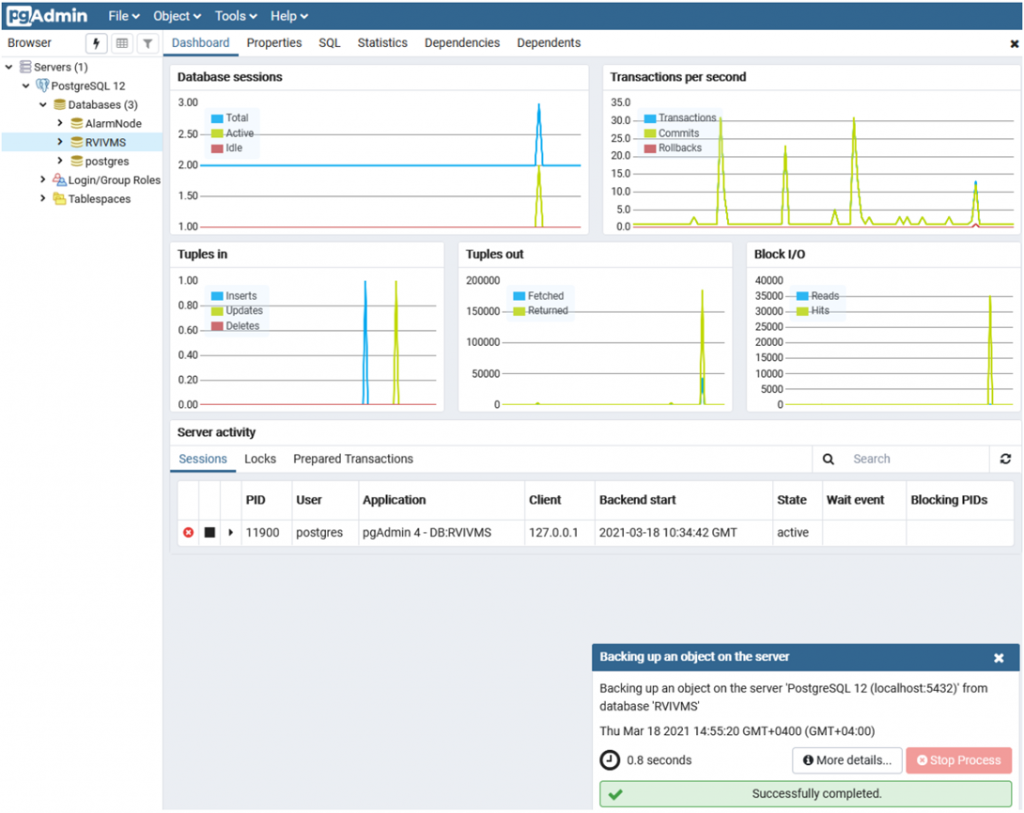Close the backup notification popup
The height and width of the screenshot is (813, 1024).
click(998, 658)
